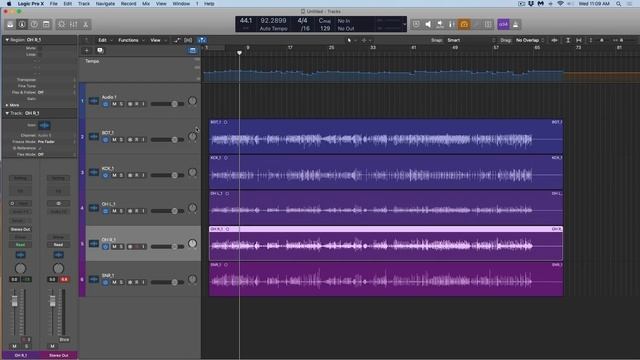
Task: Open Freeze Mode Pre Fader dropdown
Action: tap(56, 142)
